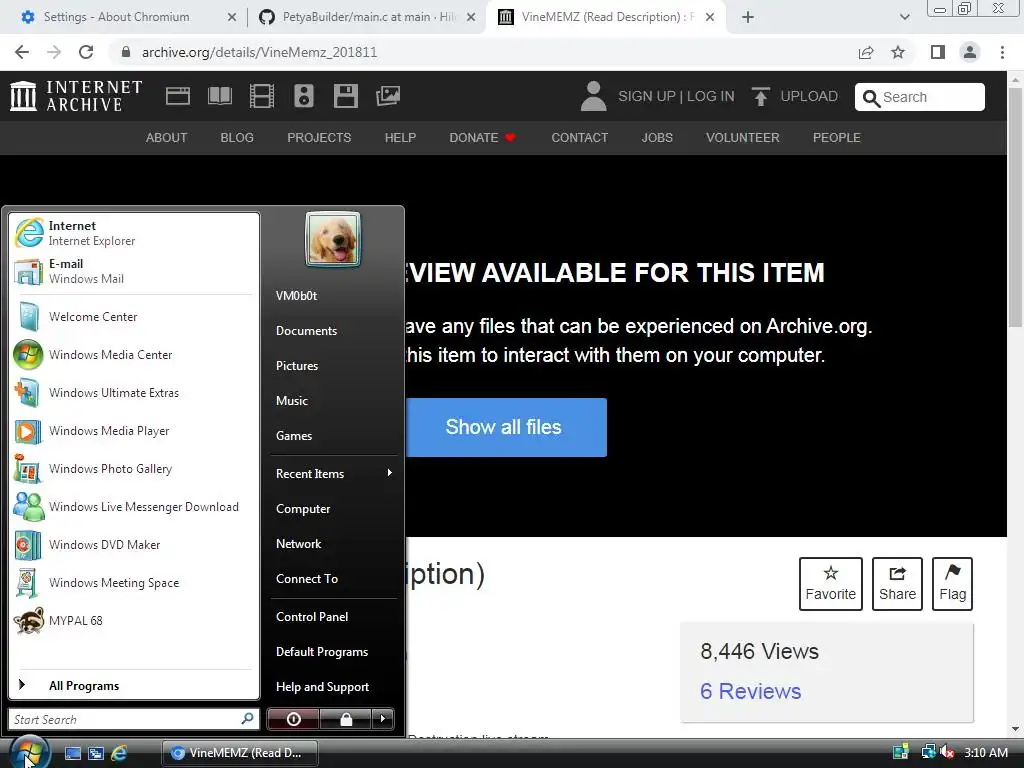Reload the current page
This screenshot has height=768, width=1024.
click(86, 52)
